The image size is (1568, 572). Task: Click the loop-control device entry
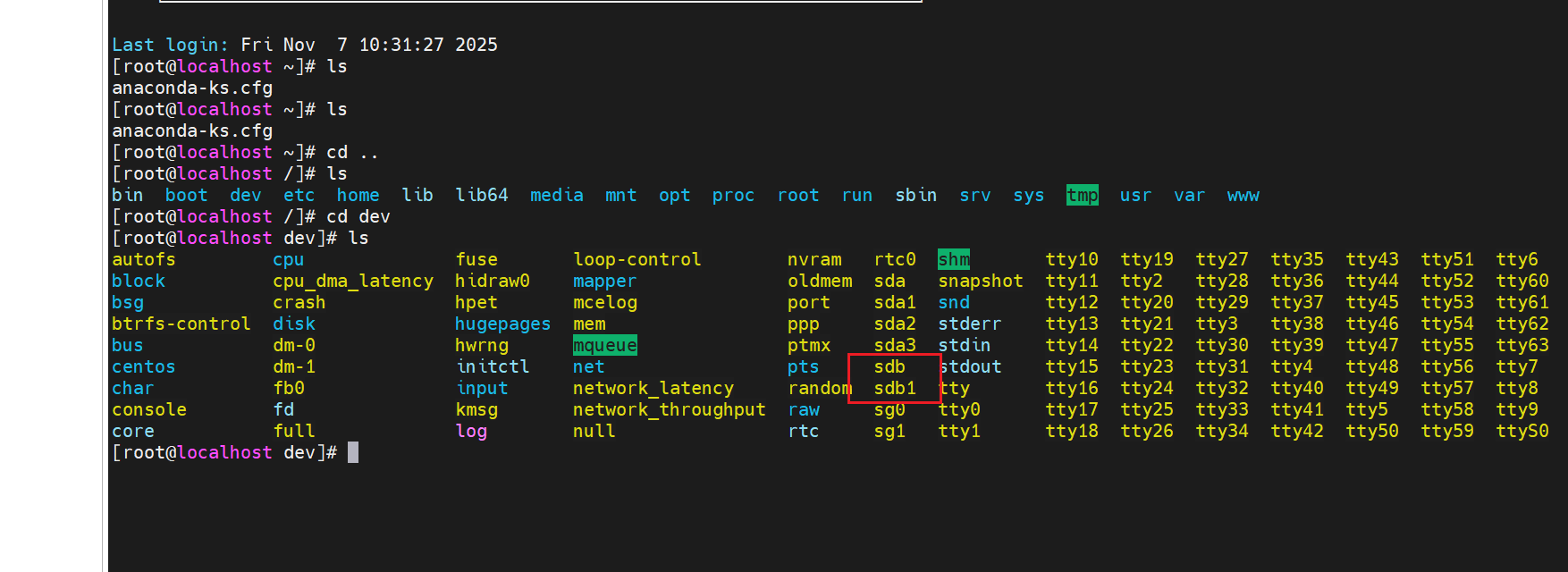pos(636,260)
